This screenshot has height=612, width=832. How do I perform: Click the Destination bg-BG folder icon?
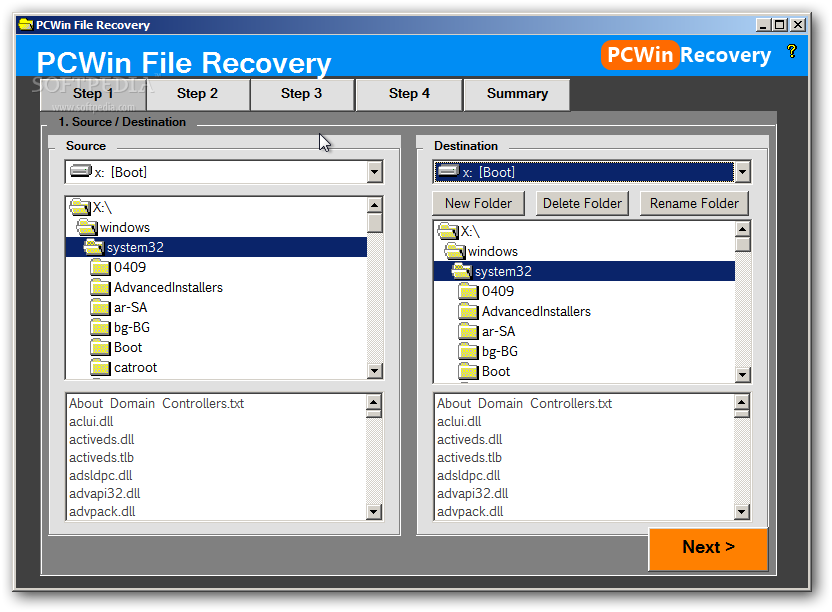468,351
